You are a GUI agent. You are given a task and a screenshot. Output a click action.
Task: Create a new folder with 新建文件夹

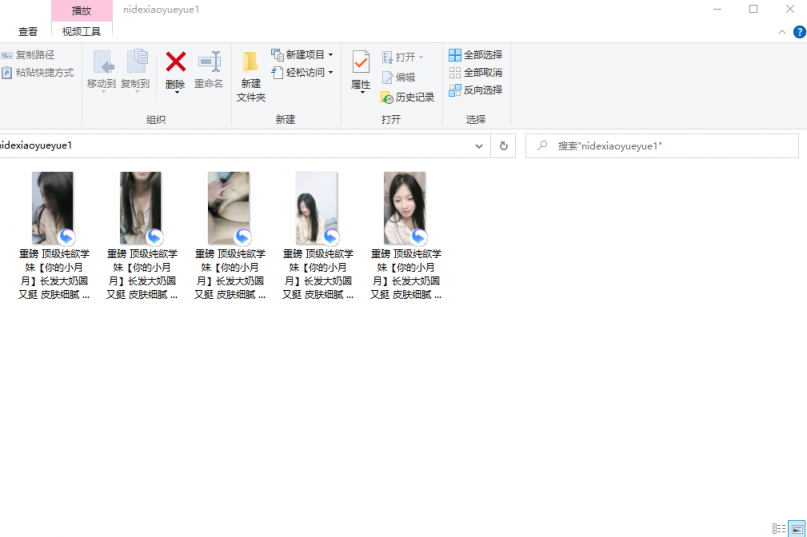pyautogui.click(x=251, y=75)
